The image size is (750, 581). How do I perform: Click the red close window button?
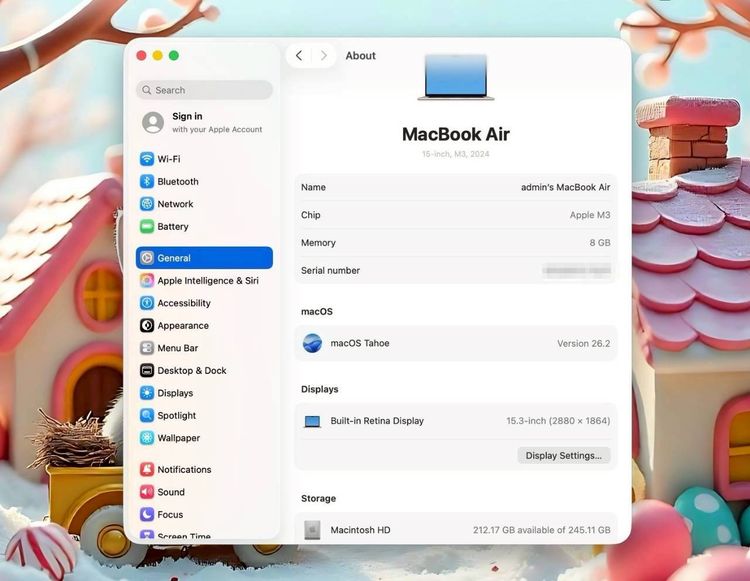click(141, 55)
